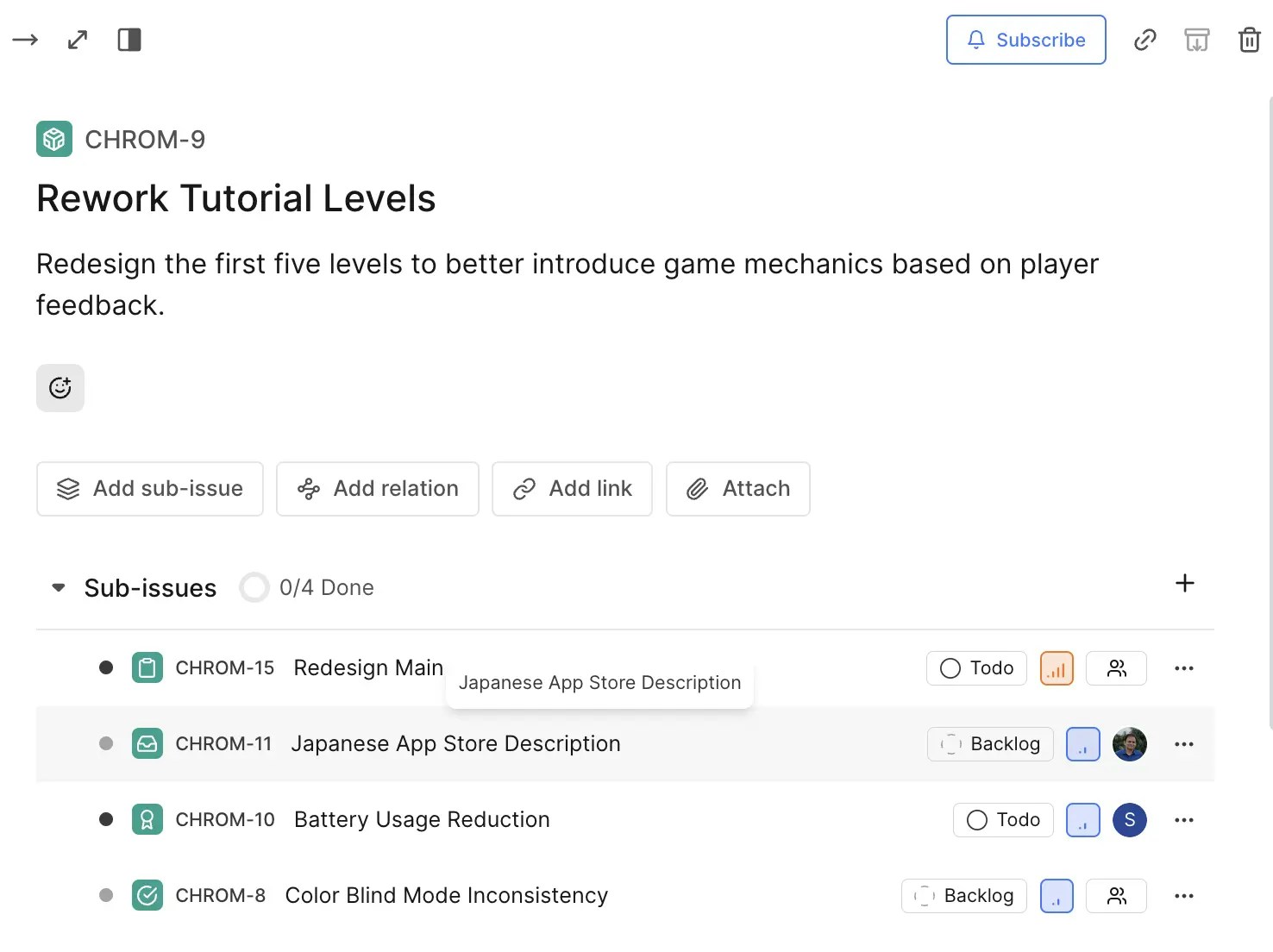Click the vertical scrollbar at right edge

click(1270, 414)
